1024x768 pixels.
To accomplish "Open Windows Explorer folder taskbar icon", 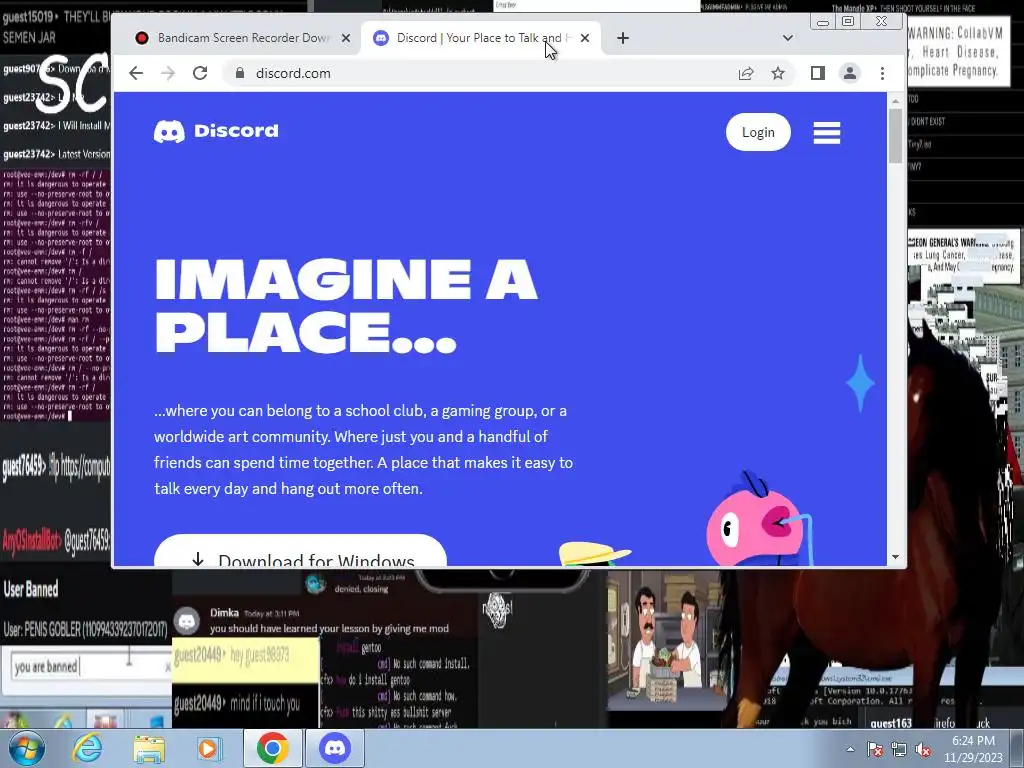I will tap(149, 748).
